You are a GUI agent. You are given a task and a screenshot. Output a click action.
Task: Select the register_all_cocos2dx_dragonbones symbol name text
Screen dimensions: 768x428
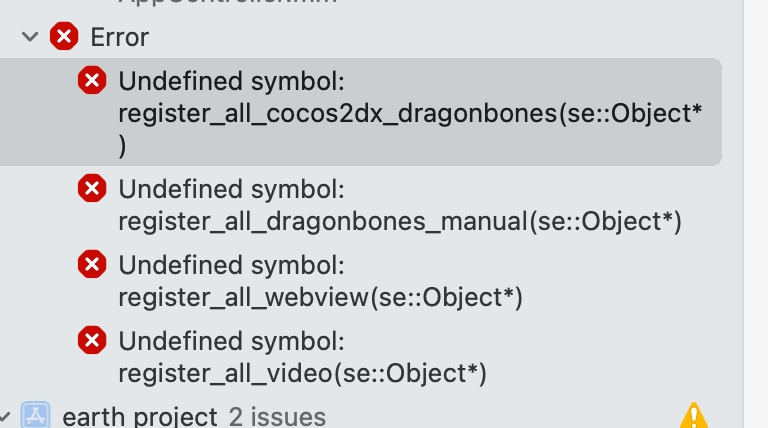point(410,113)
